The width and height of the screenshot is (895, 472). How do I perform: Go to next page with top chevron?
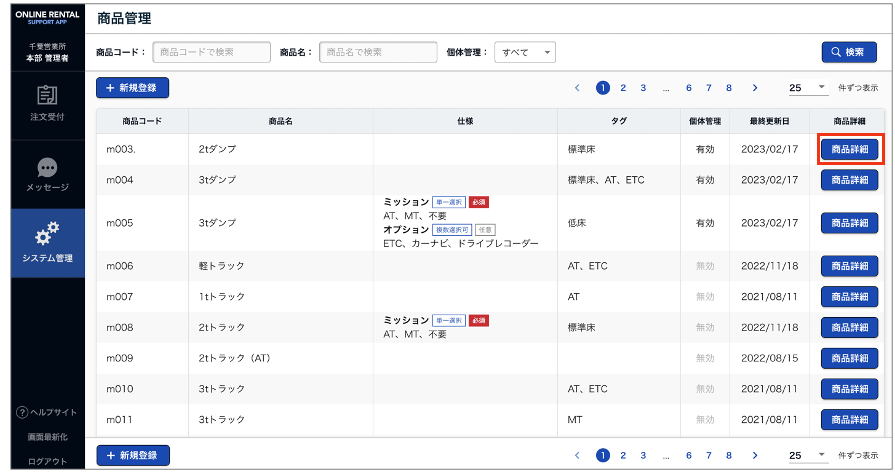click(754, 88)
